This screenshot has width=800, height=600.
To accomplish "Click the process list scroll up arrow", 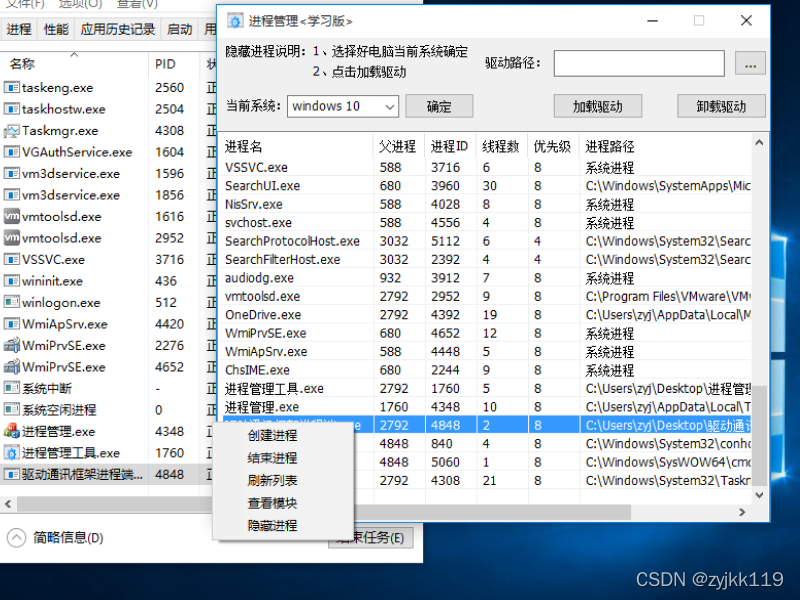I will click(x=759, y=143).
